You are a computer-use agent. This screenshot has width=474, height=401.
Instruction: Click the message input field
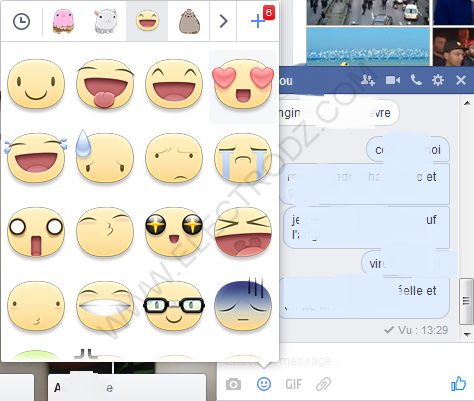[345, 361]
